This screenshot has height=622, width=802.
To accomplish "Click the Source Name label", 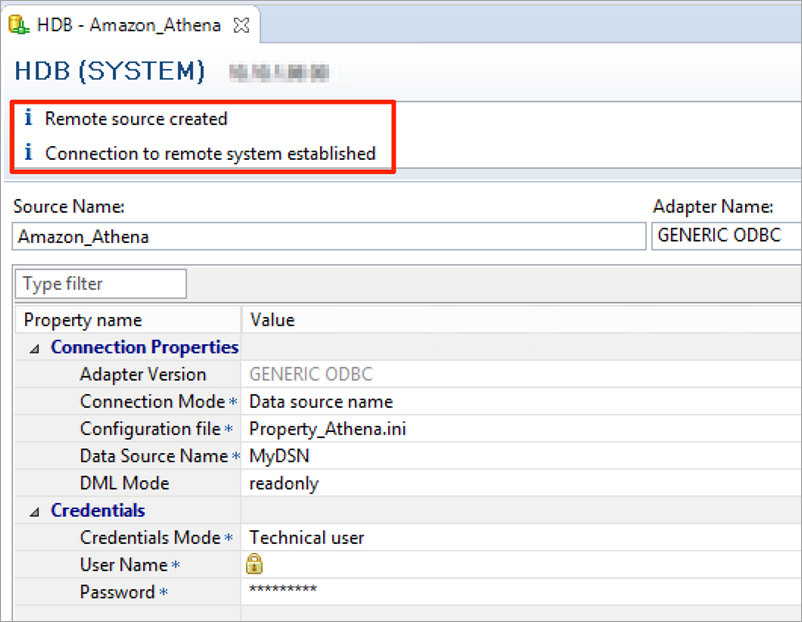I will (x=69, y=207).
